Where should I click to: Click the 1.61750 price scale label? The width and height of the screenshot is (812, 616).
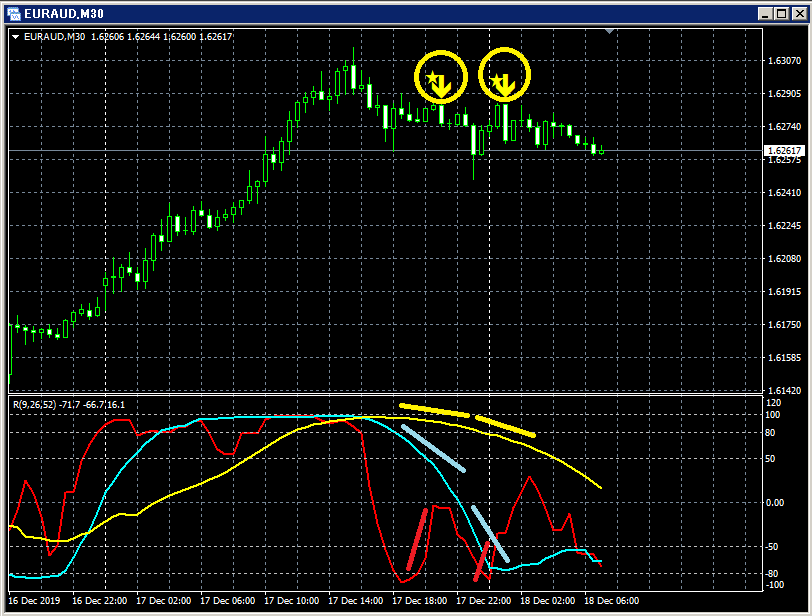[x=784, y=325]
